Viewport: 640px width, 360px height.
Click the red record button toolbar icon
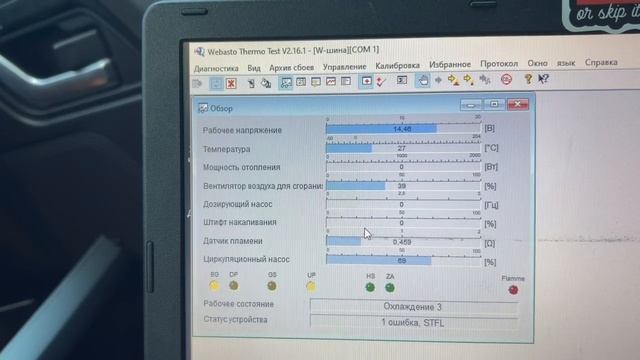point(367,81)
